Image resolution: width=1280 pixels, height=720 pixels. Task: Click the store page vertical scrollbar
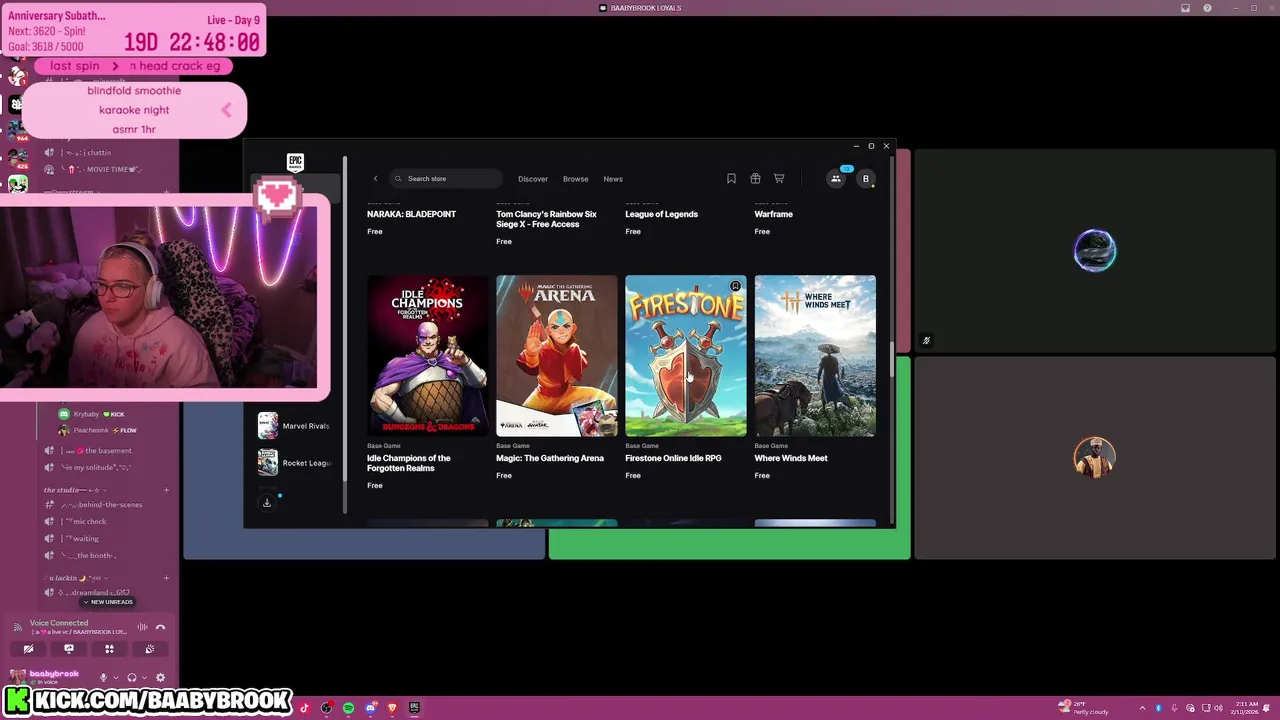[891, 359]
